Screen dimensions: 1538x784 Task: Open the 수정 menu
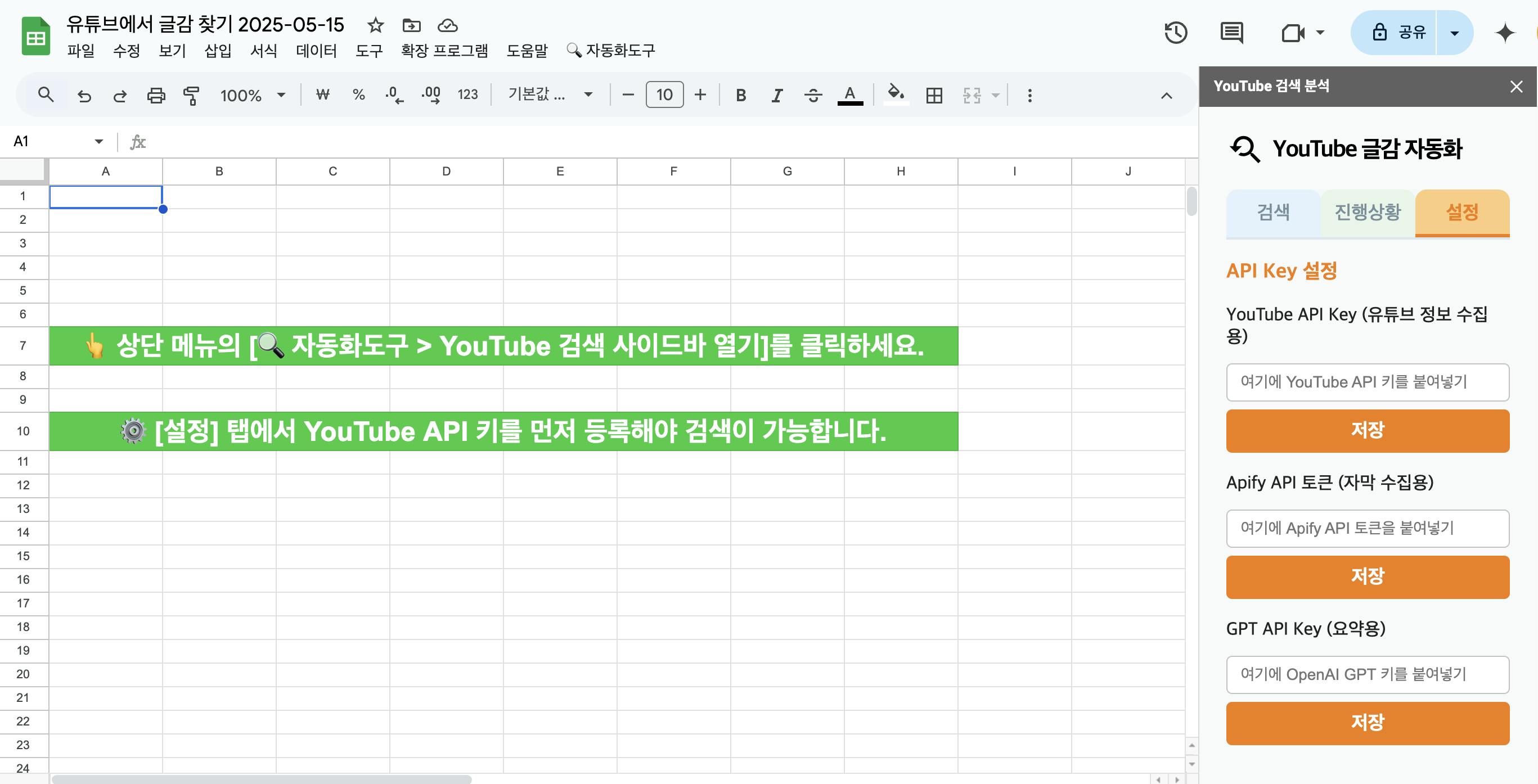127,51
